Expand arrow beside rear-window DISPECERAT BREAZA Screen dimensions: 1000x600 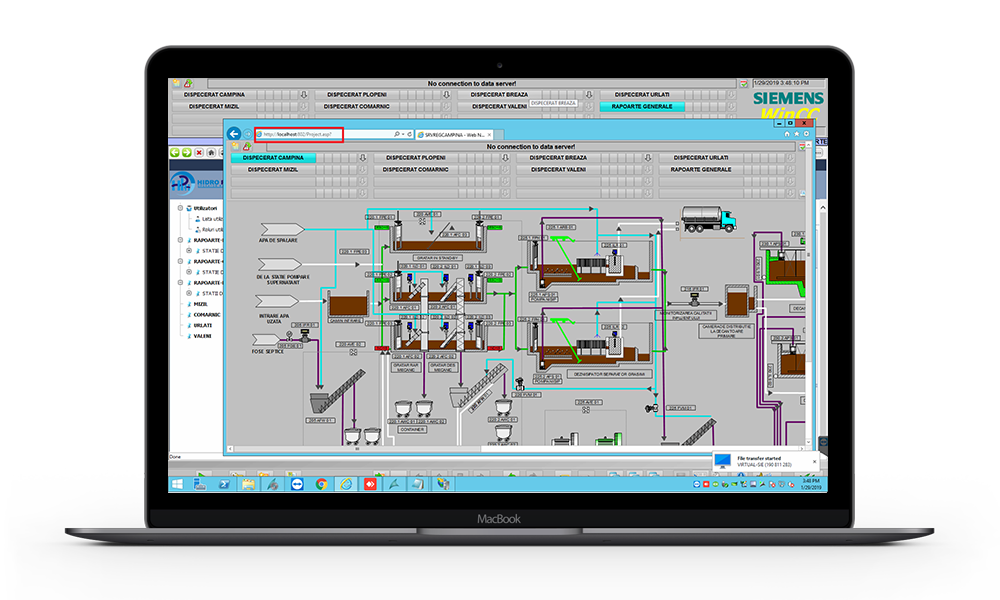pos(589,94)
